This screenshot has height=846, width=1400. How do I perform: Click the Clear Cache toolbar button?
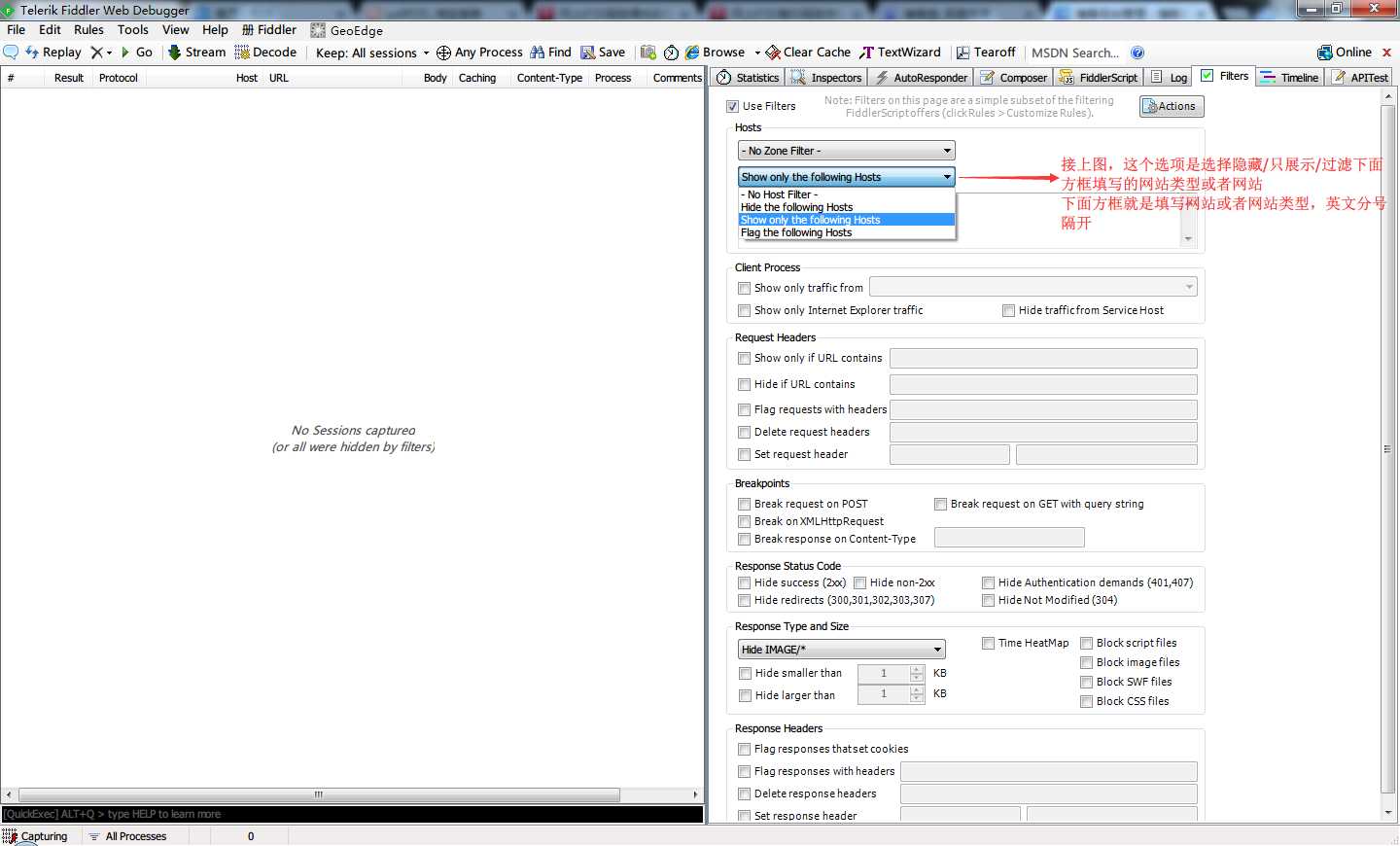(x=808, y=53)
